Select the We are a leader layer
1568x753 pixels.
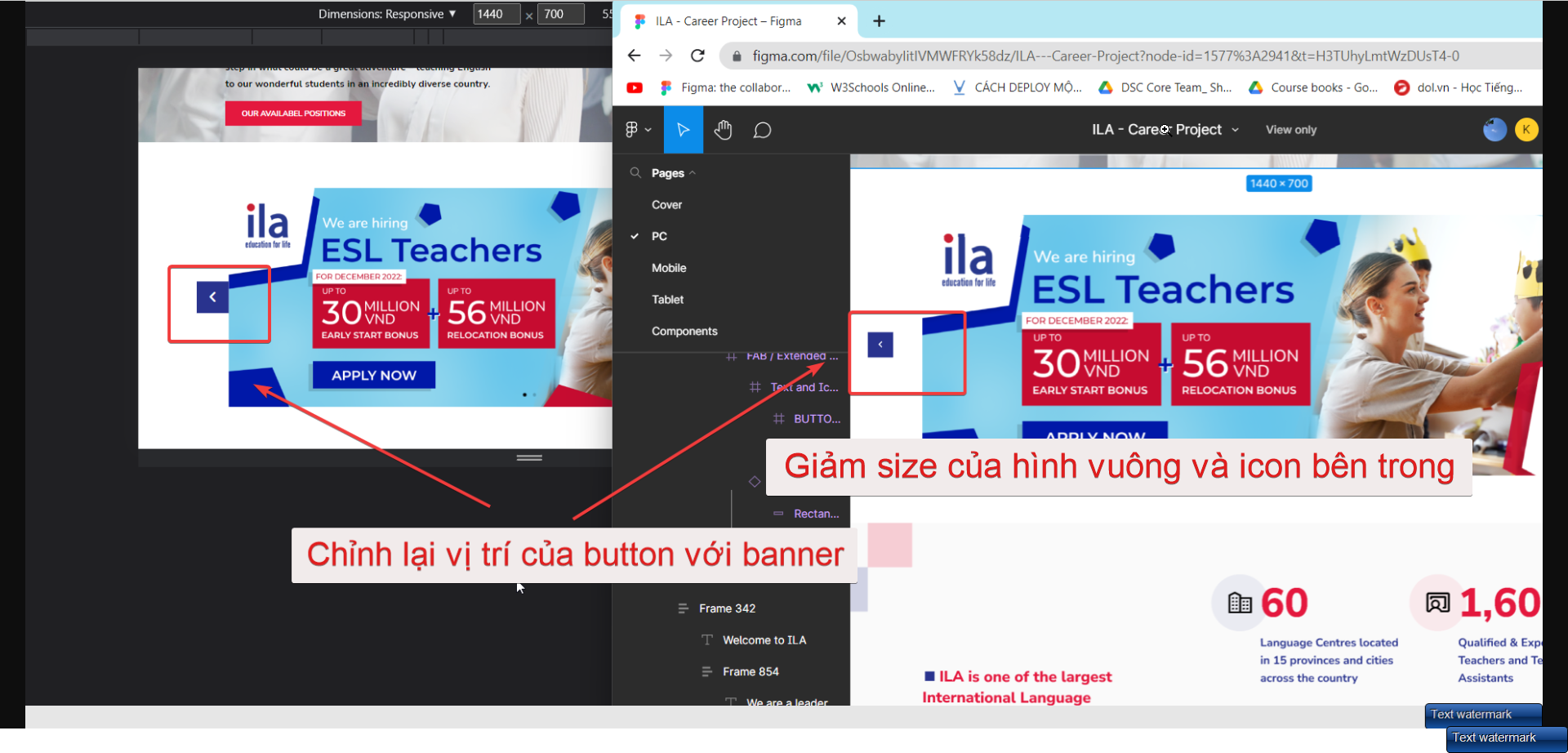pyautogui.click(x=777, y=702)
